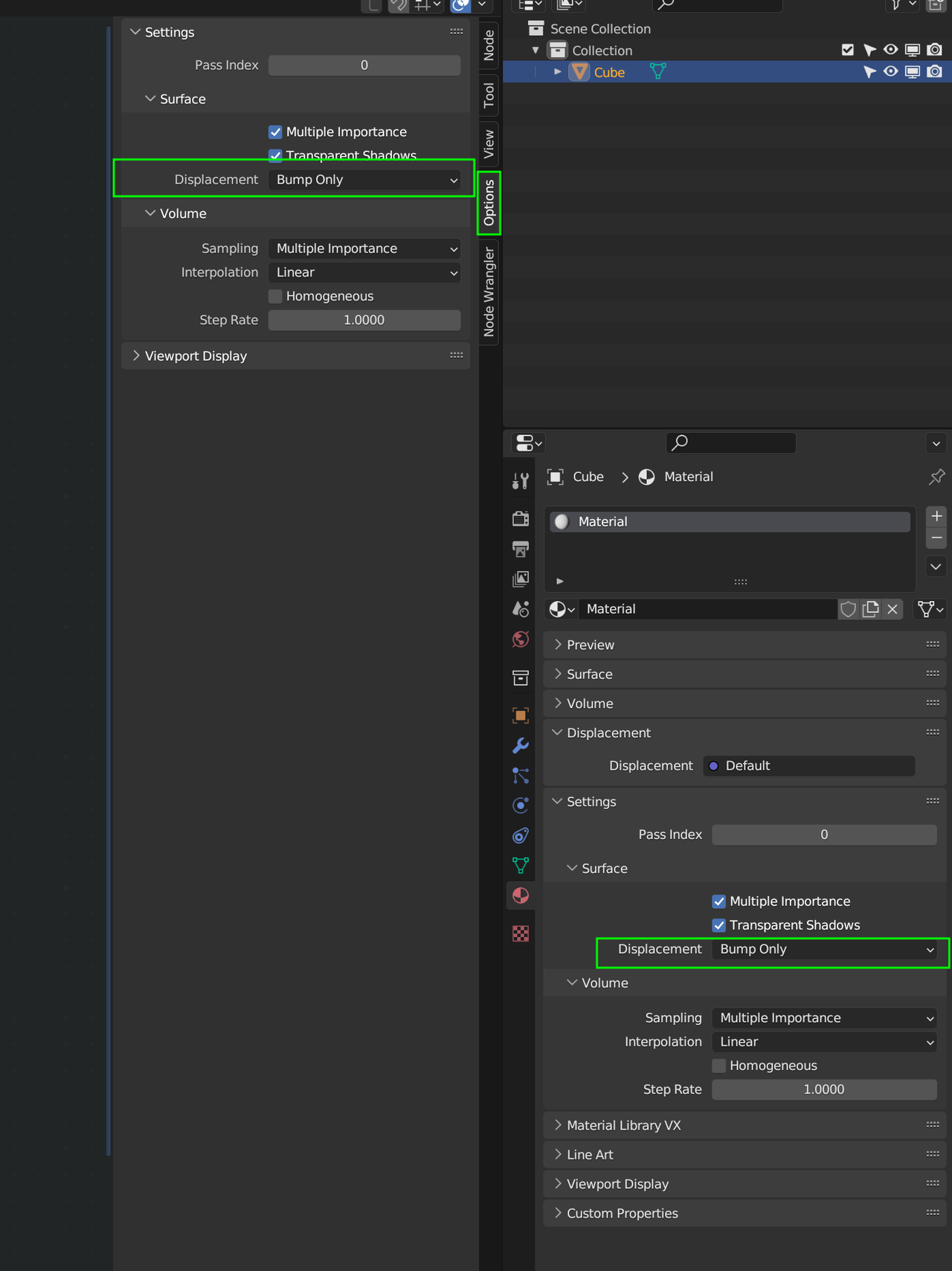Switch to the Tool sidebar tab

(489, 95)
